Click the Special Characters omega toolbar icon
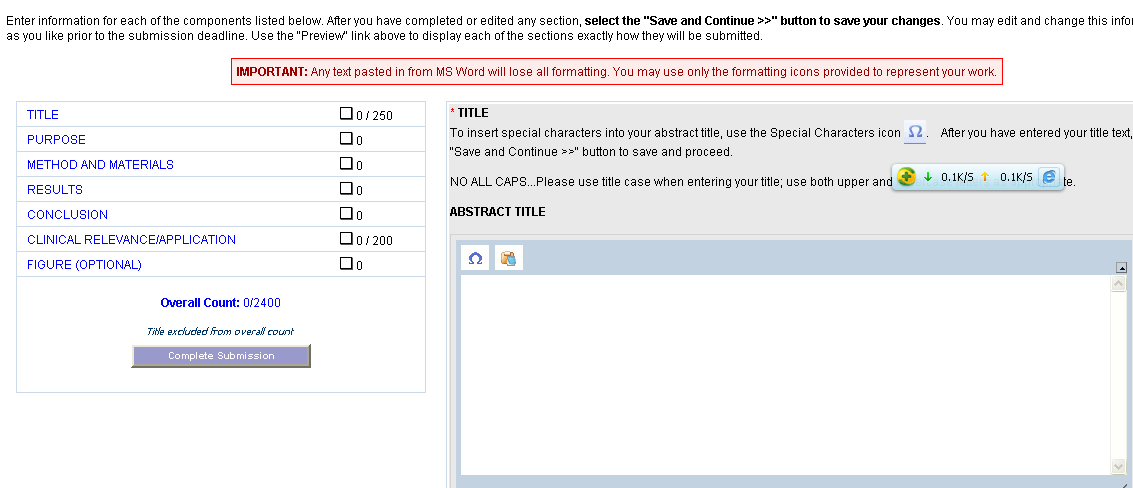 pos(475,258)
